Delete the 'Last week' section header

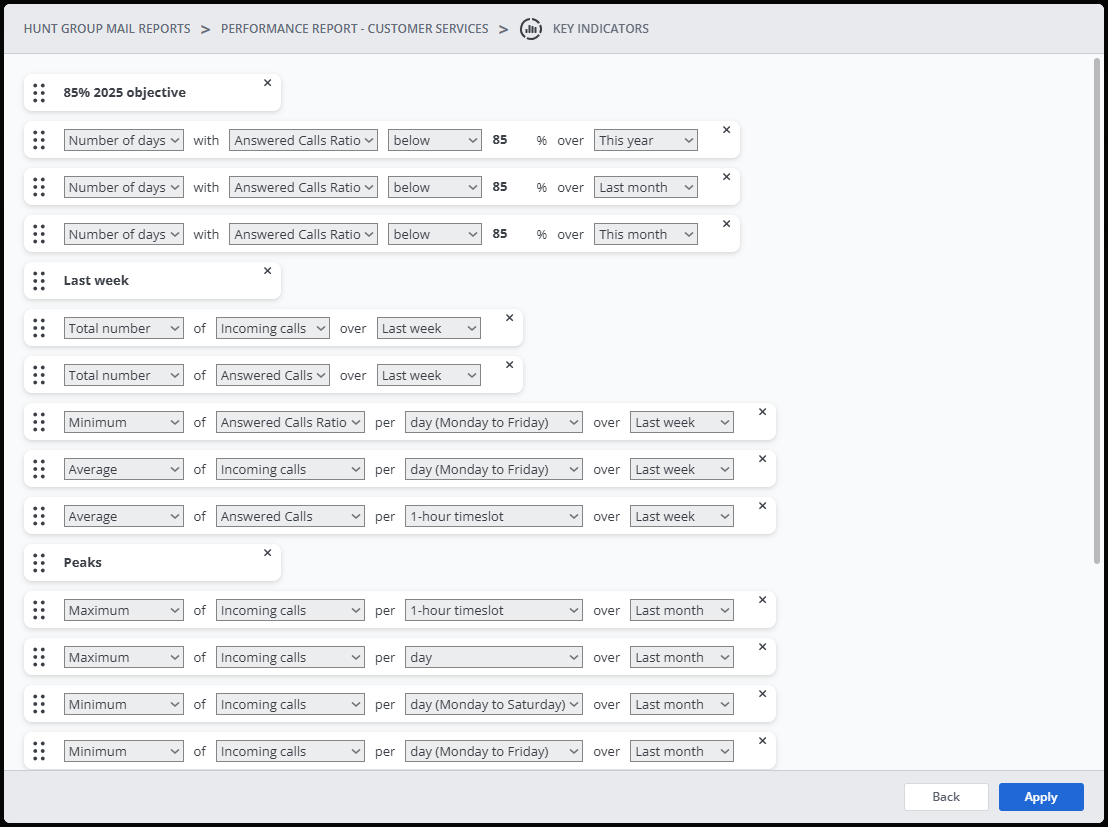267,271
